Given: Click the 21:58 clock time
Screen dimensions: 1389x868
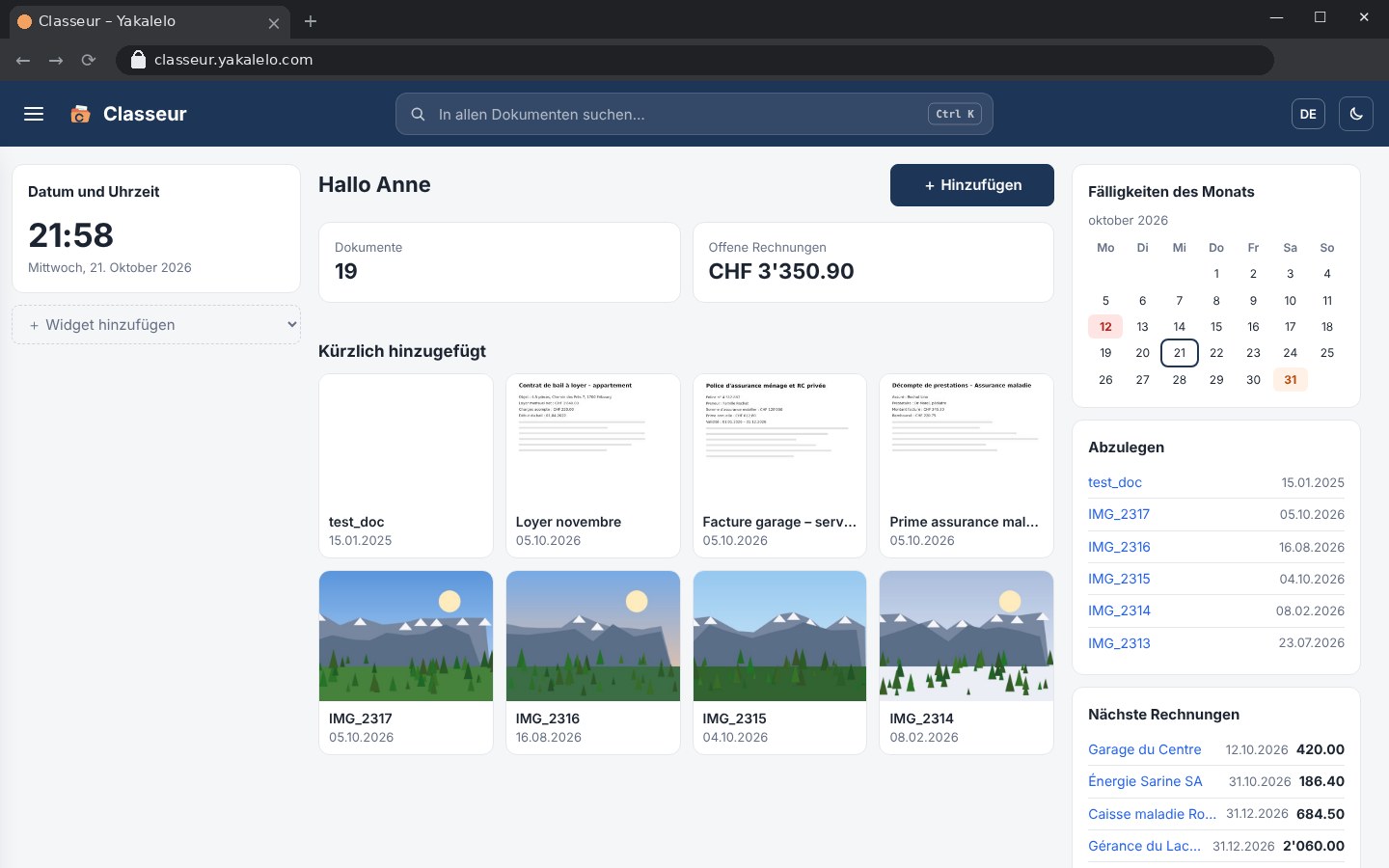Looking at the screenshot, I should point(71,235).
